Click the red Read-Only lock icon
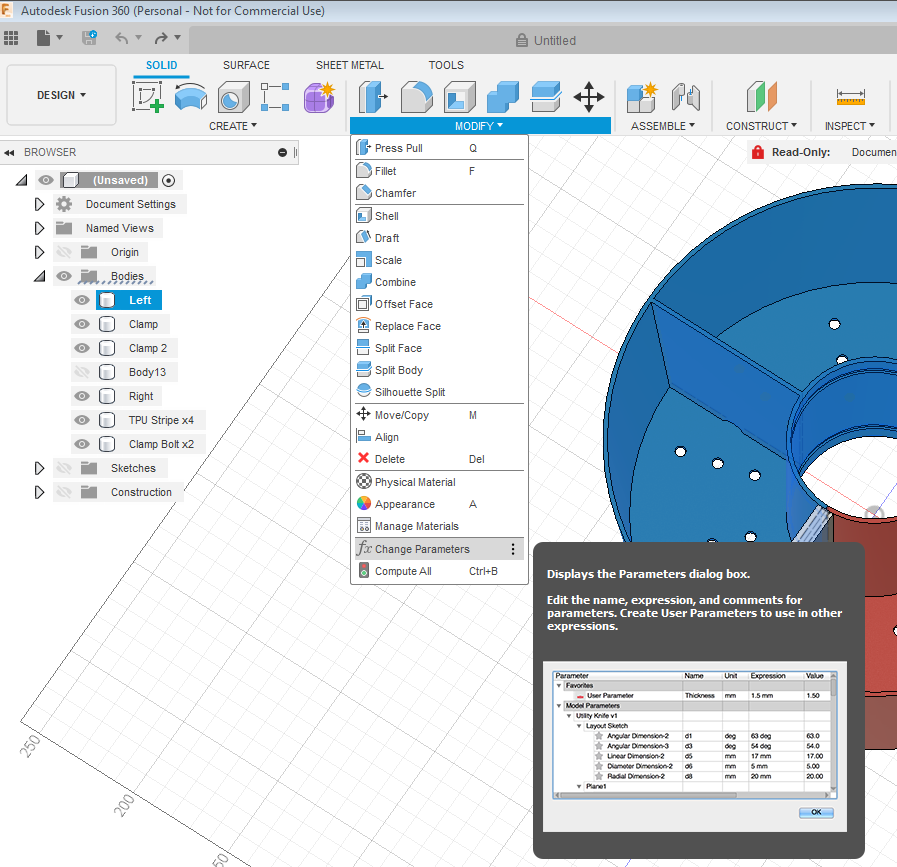This screenshot has height=867, width=897. pyautogui.click(x=758, y=152)
